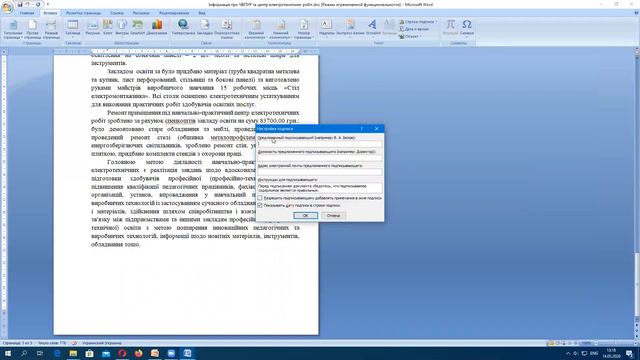Click the taskbar search icon

pyautogui.click(x=24, y=353)
